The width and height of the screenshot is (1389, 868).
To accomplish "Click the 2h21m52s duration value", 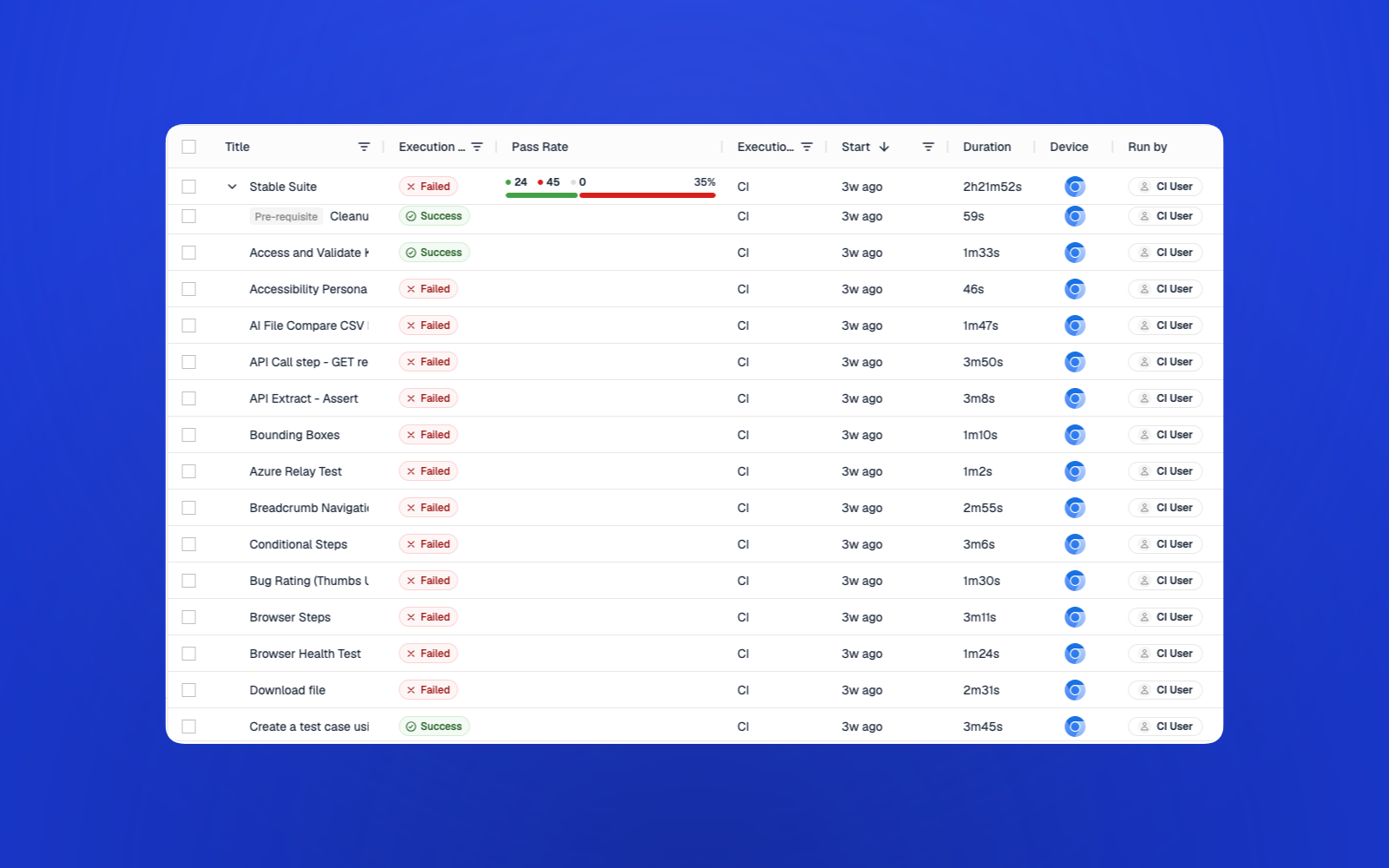I will click(x=992, y=187).
